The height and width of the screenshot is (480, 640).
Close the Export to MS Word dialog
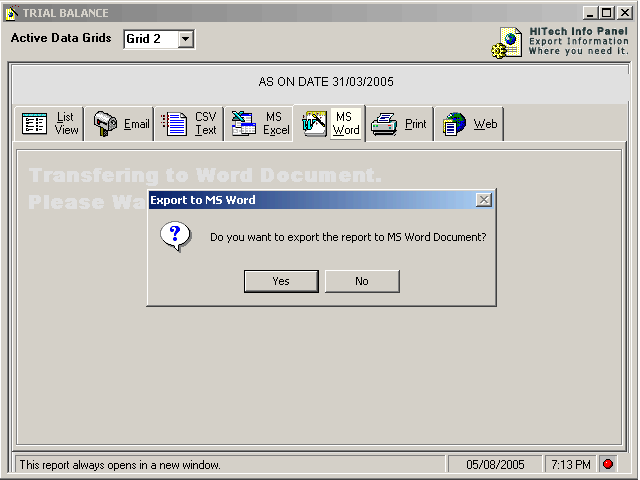point(484,200)
